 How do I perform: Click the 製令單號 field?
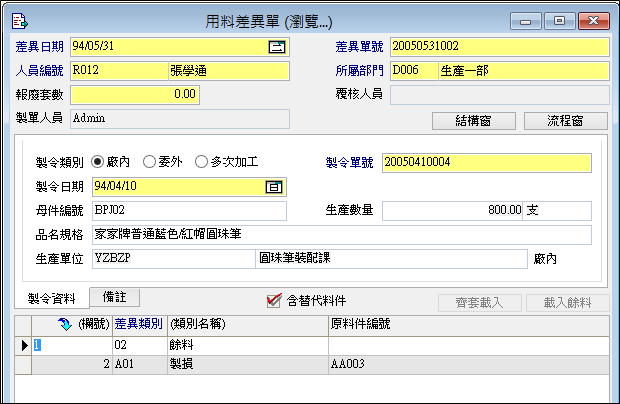[486, 162]
